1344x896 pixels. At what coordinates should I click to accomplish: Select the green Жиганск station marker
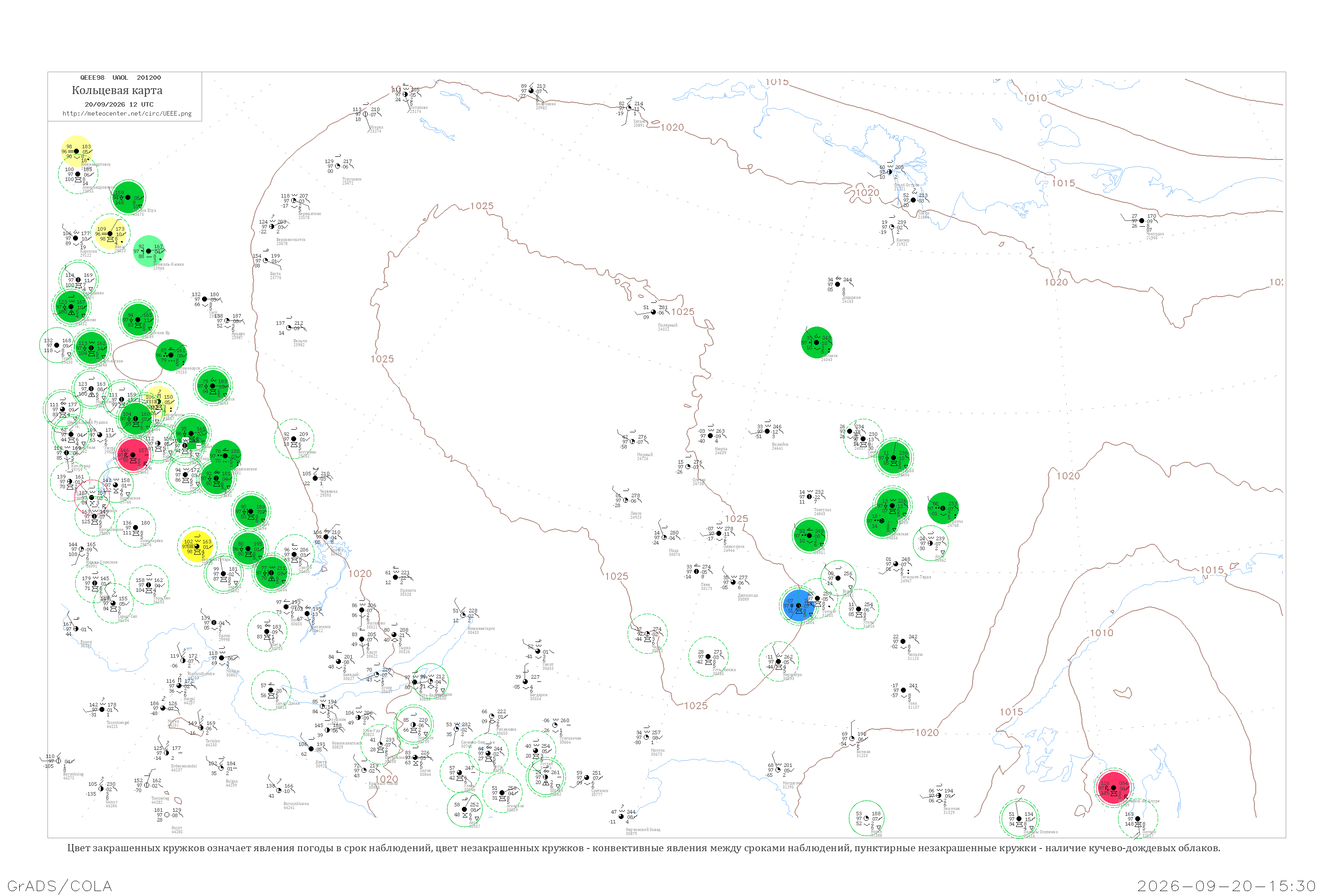click(x=817, y=342)
